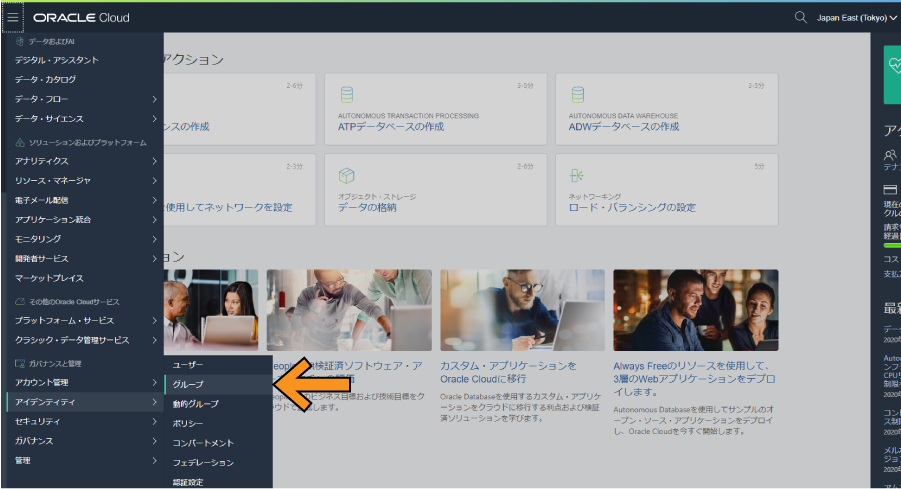Open the Japan East (Tokyo) region dropdown

856,18
